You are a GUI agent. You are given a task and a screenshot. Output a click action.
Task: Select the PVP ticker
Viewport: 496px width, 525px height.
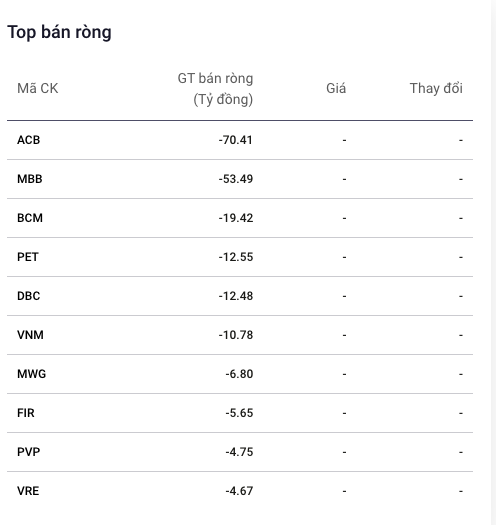28,452
